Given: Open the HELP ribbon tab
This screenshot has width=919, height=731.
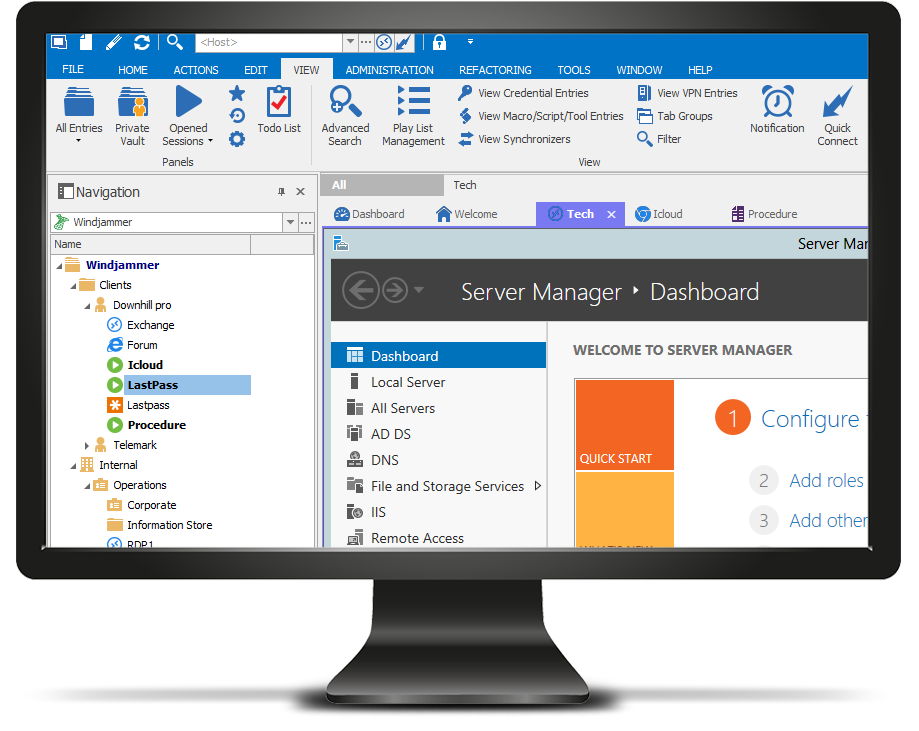Looking at the screenshot, I should pos(700,70).
